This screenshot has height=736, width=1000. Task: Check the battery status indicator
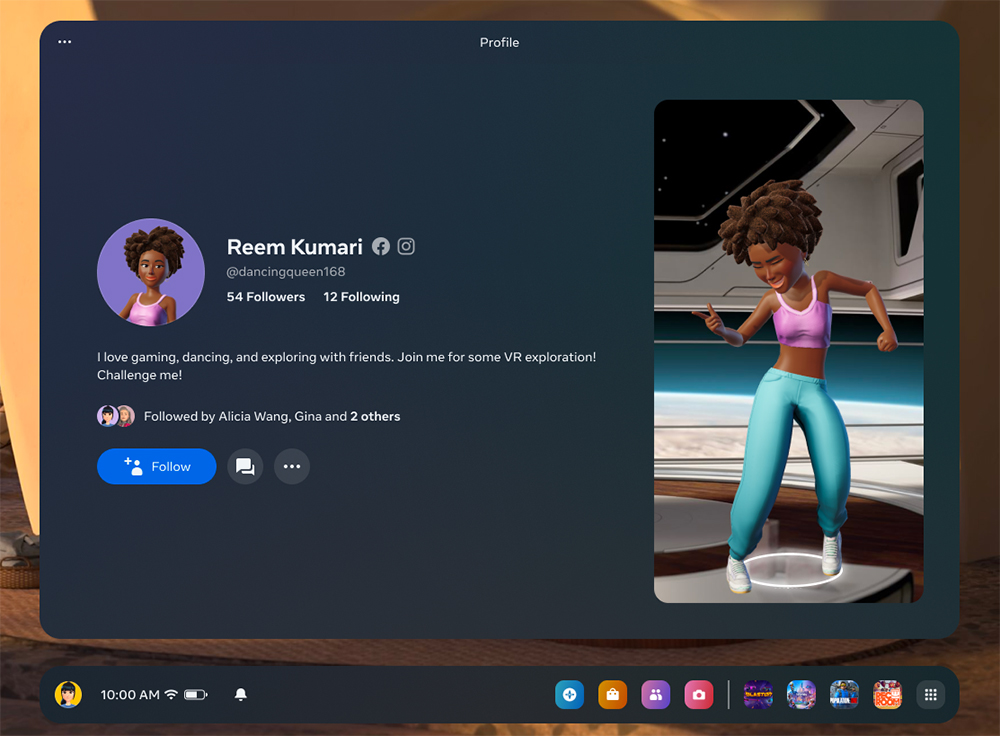(x=195, y=694)
